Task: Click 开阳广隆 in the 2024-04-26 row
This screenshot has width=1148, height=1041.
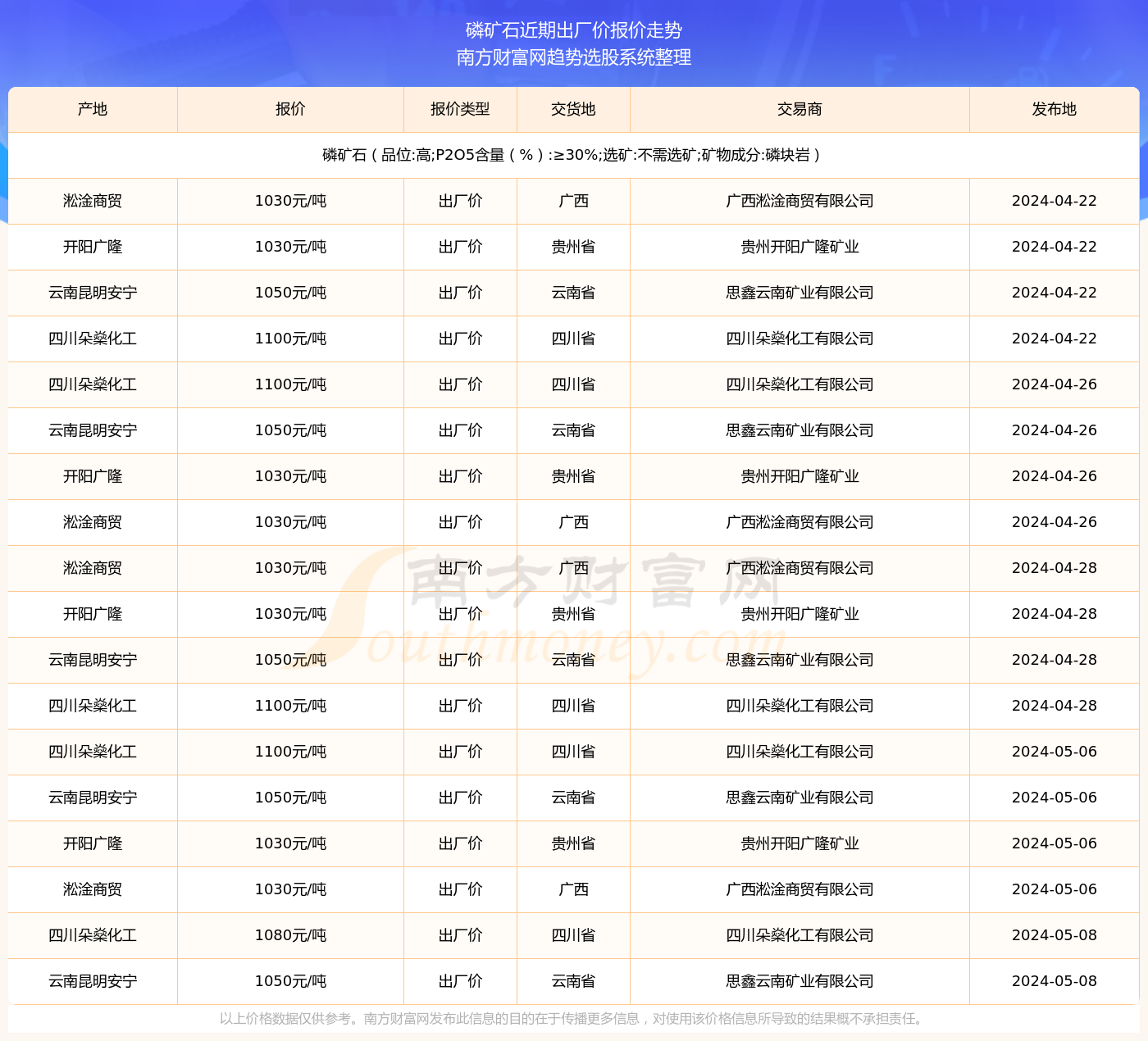Action: (x=93, y=476)
